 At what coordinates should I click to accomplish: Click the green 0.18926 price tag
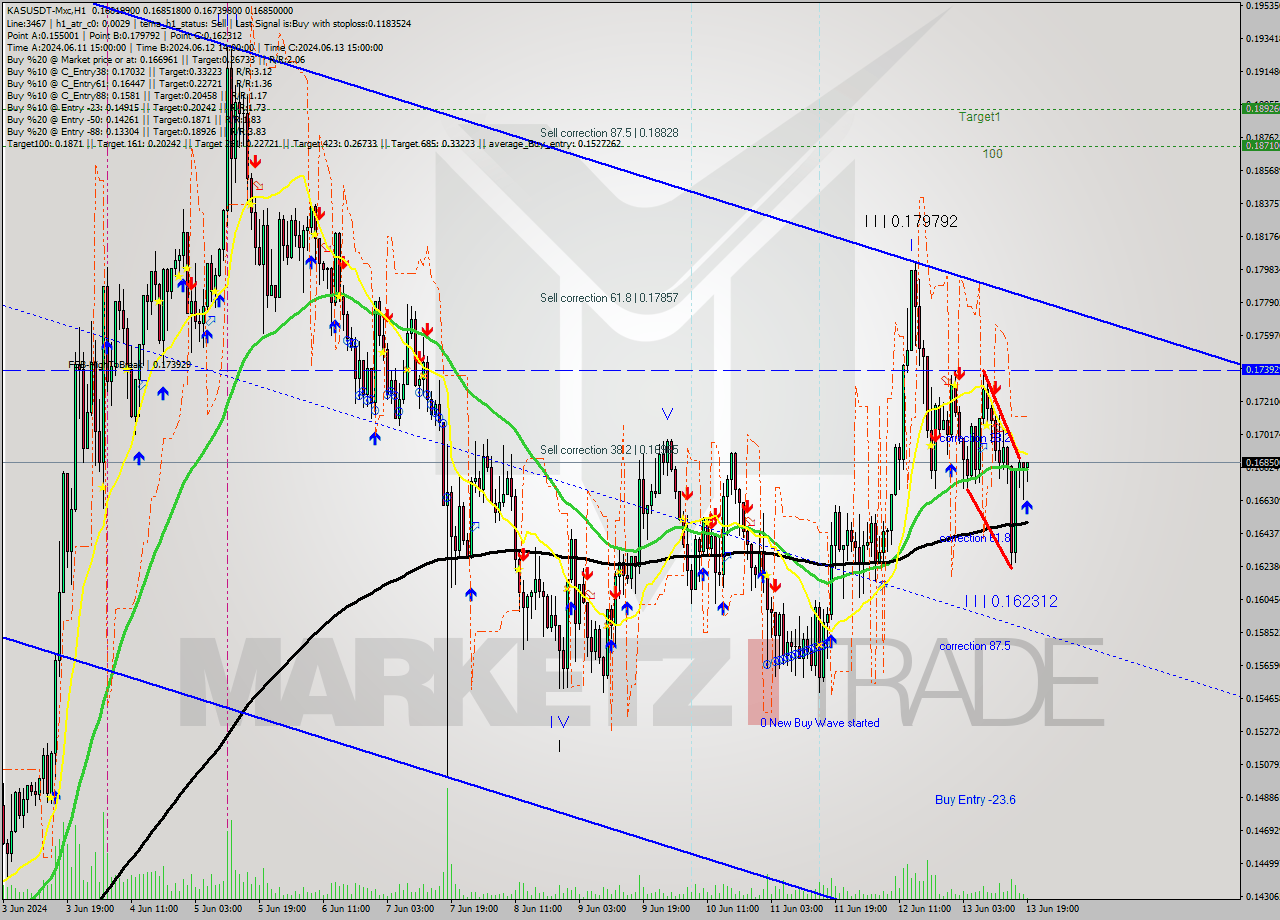(1260, 108)
